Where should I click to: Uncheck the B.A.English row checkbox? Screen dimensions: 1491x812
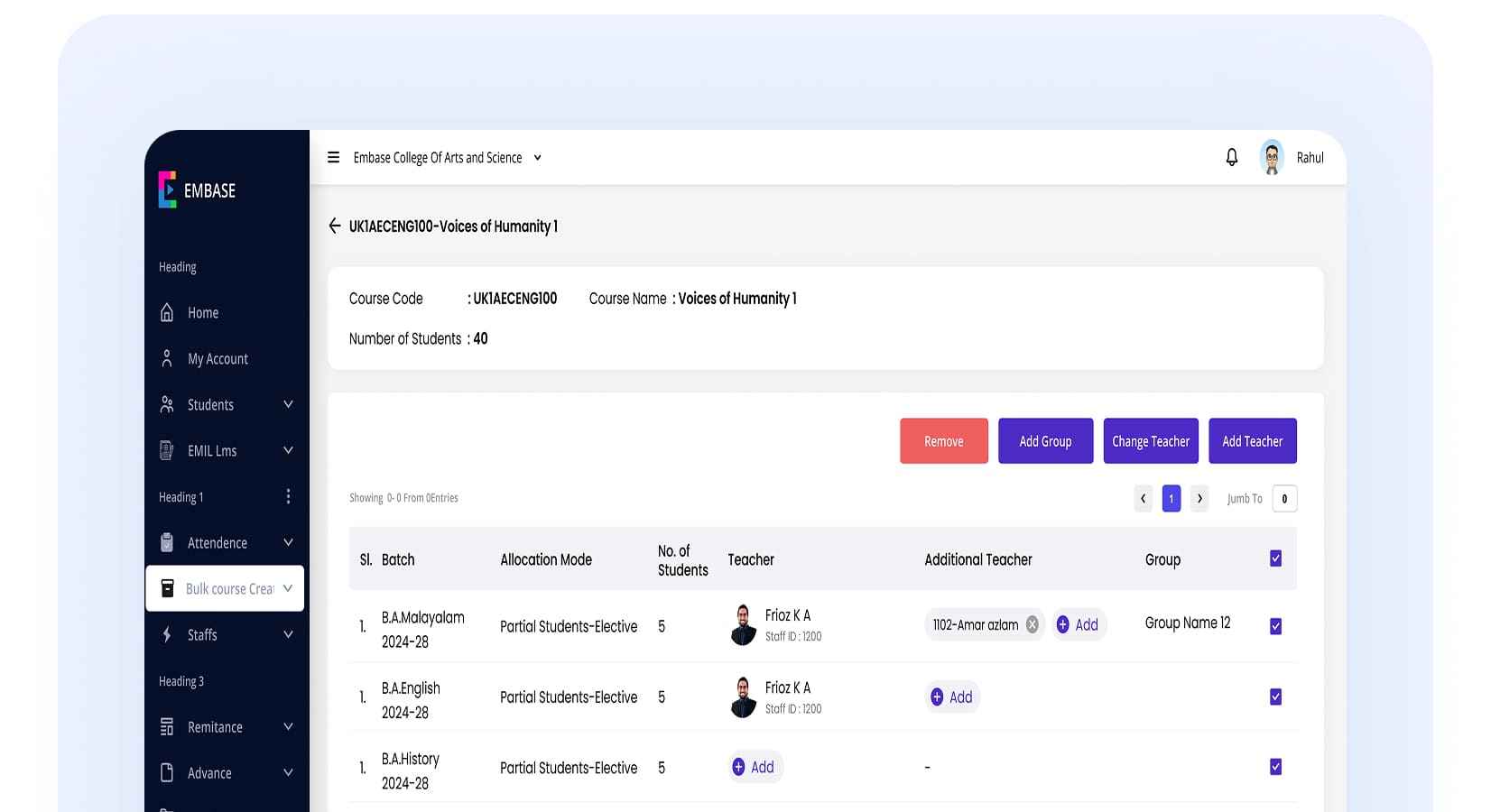tap(1275, 697)
